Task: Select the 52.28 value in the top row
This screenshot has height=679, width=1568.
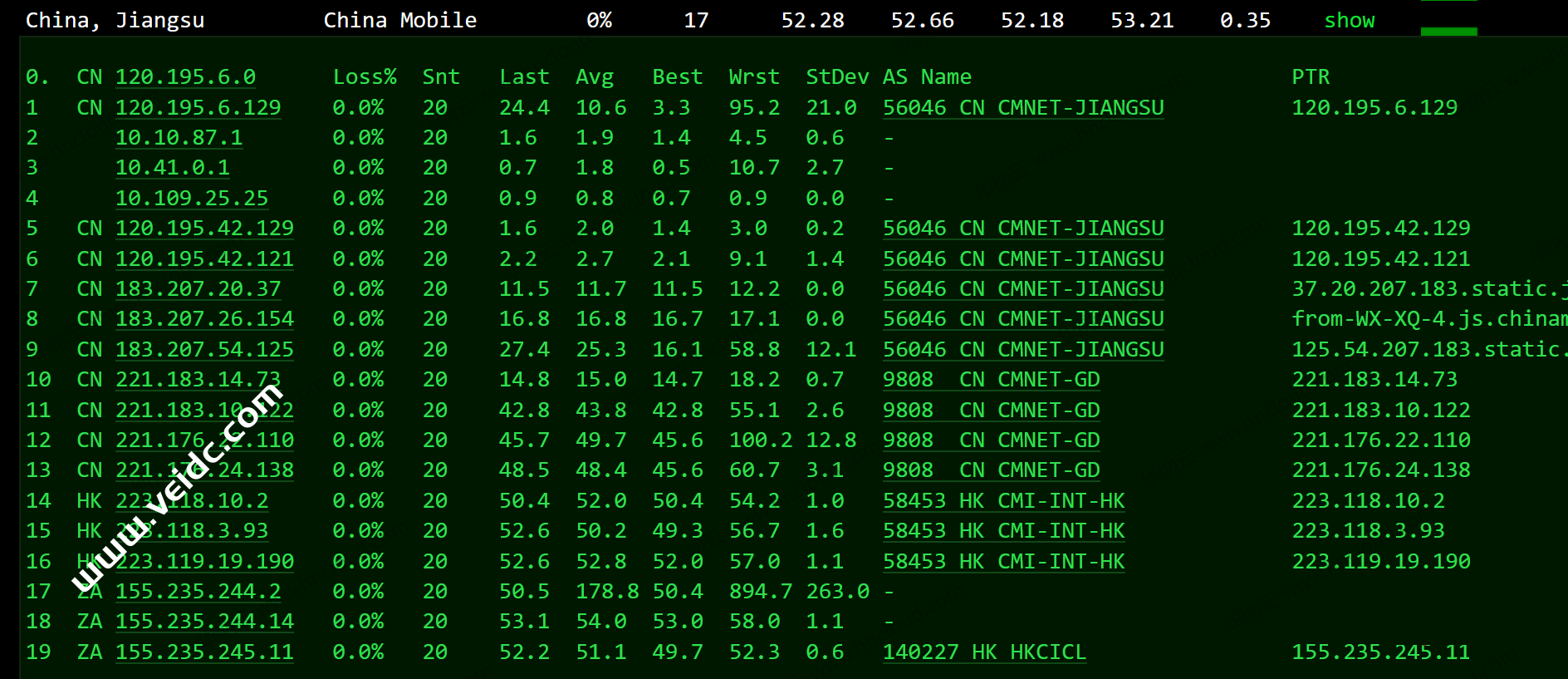Action: tap(812, 21)
